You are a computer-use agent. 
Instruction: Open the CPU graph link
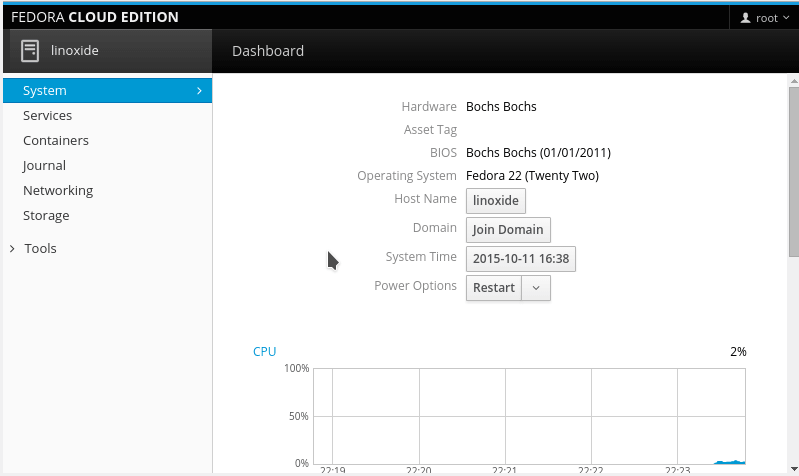[x=264, y=352]
